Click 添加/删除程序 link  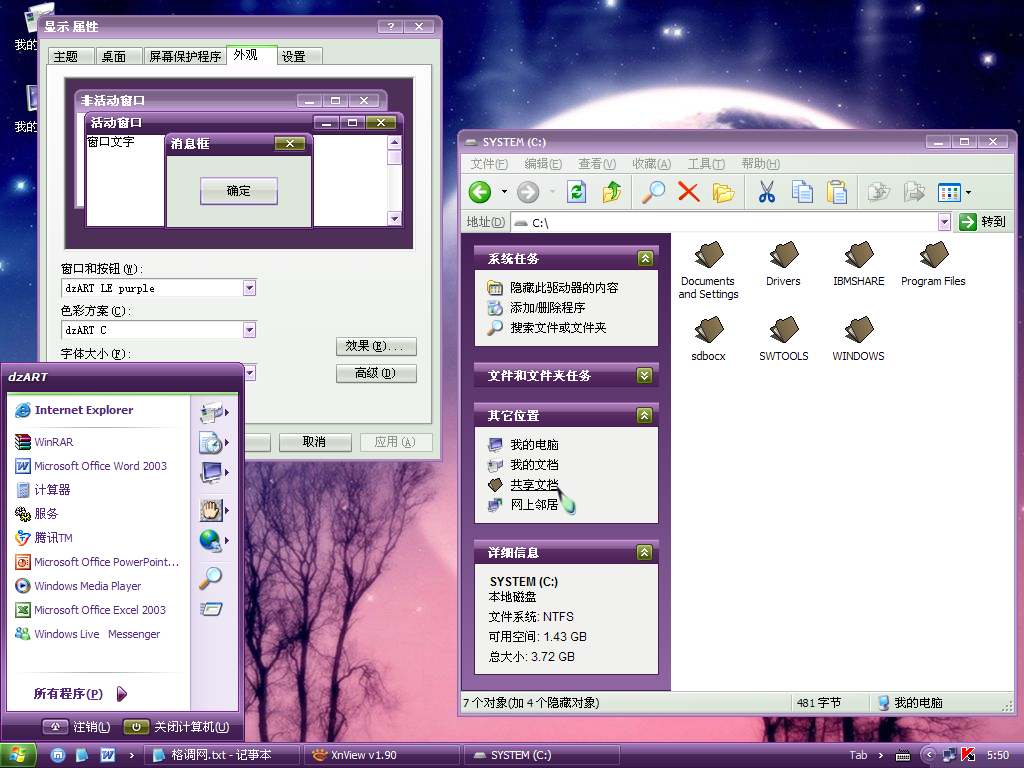pyautogui.click(x=547, y=308)
